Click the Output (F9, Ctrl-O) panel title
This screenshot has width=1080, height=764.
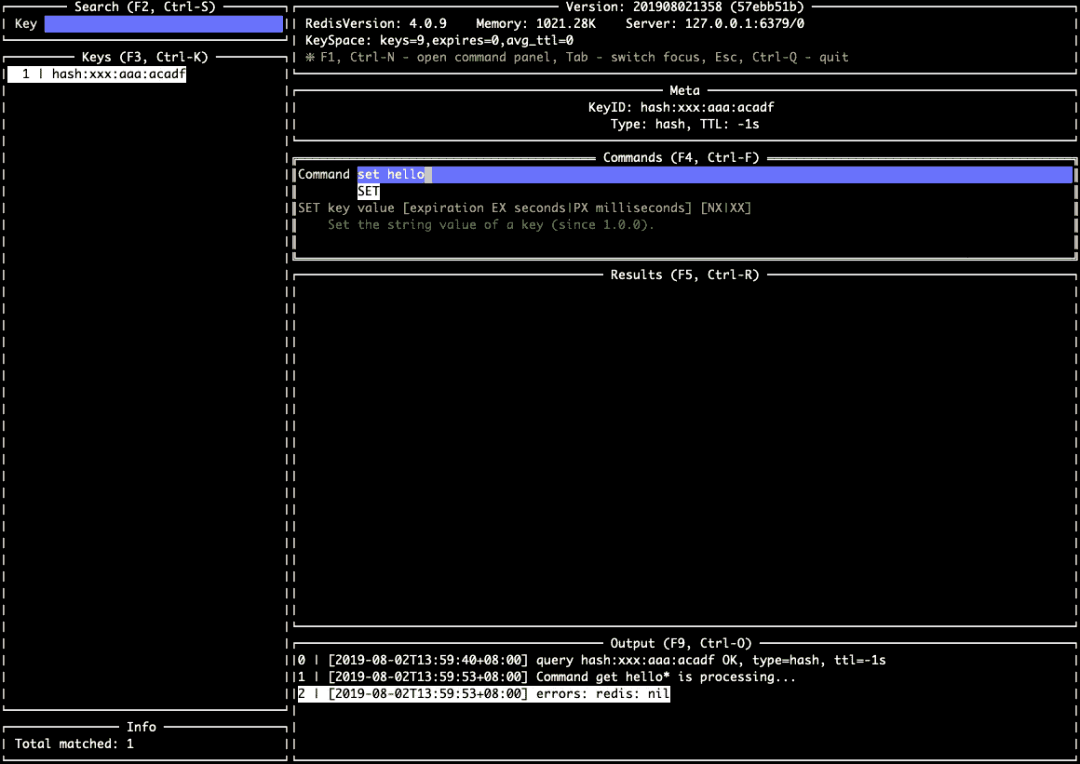681,644
